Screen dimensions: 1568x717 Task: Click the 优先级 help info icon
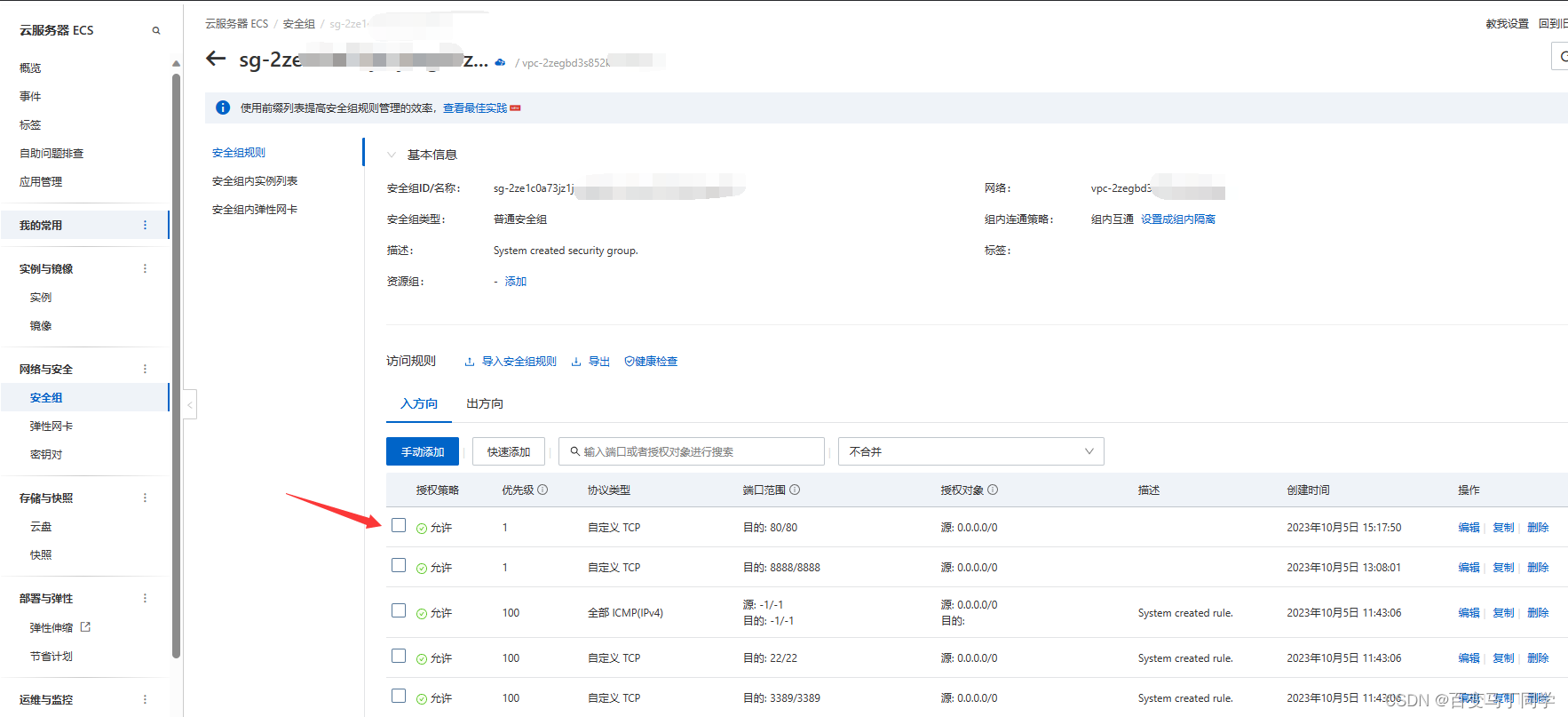542,490
